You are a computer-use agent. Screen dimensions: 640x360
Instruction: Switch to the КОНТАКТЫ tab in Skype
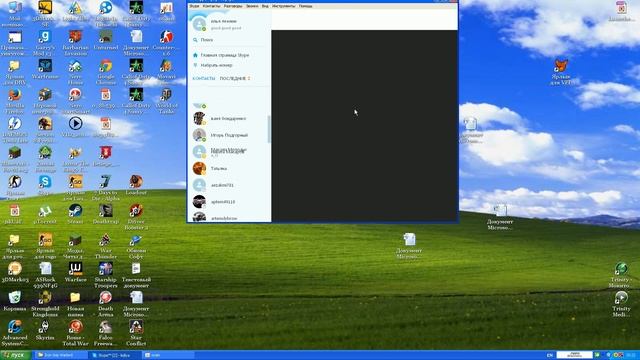pyautogui.click(x=204, y=78)
